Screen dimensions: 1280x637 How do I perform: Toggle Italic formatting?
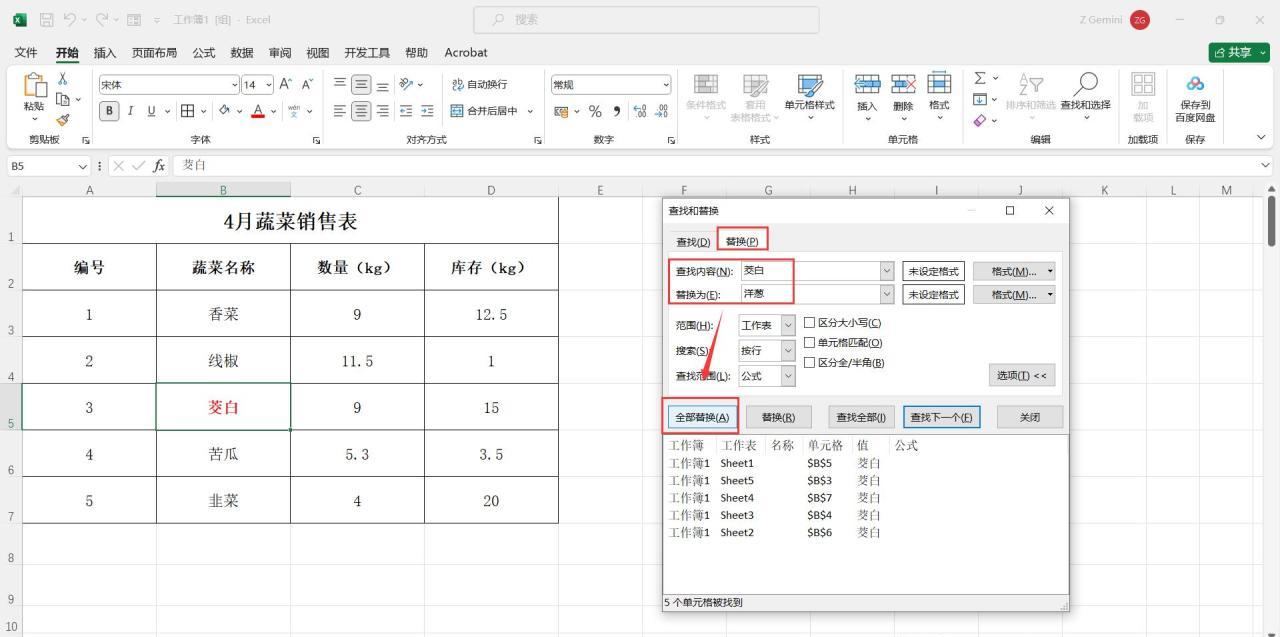click(x=131, y=110)
